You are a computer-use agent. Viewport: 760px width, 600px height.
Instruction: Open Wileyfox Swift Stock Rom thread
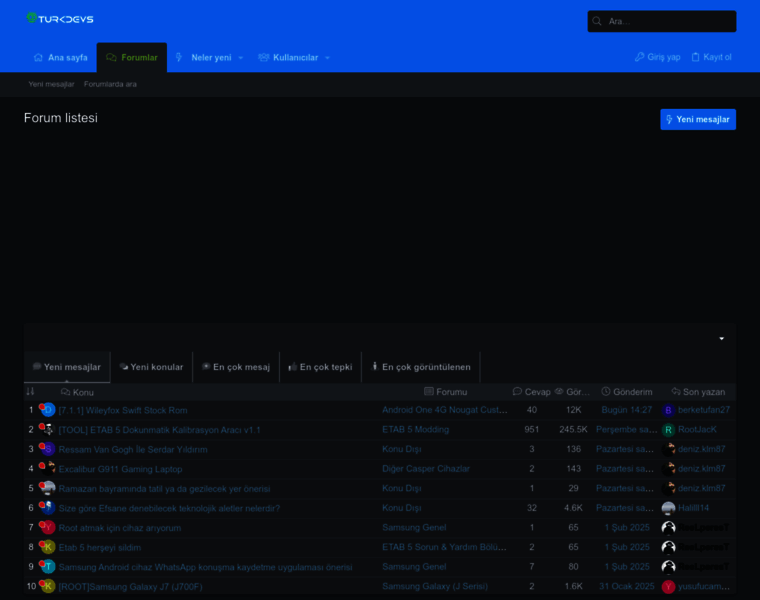pyautogui.click(x=123, y=410)
